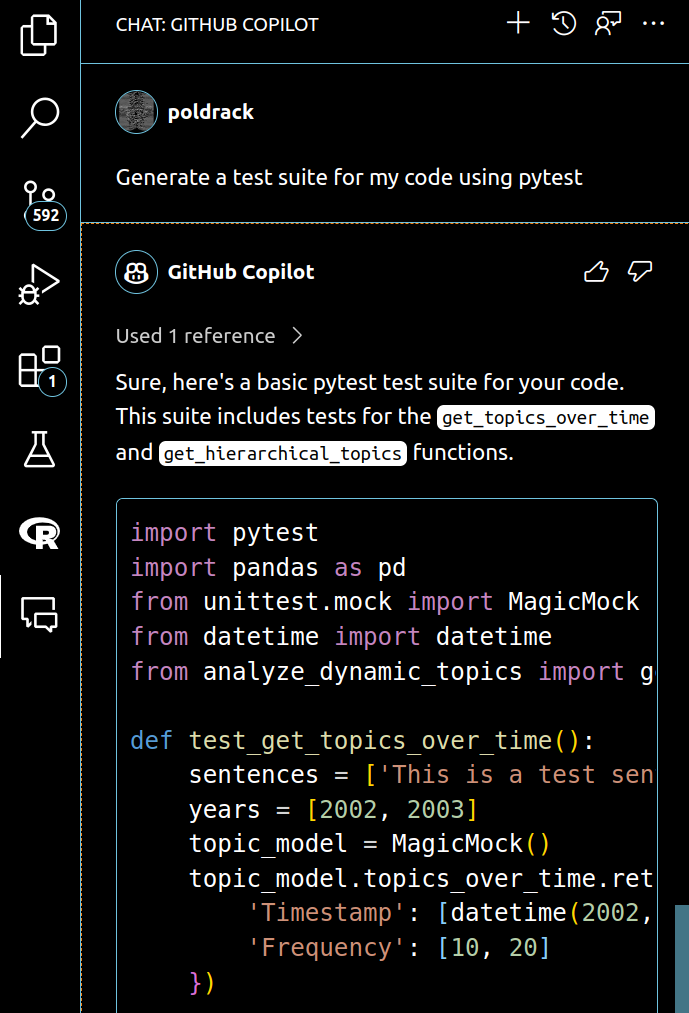Click the get_hierarchical_topics symbol link
Image resolution: width=689 pixels, height=1013 pixels.
pyautogui.click(x=282, y=453)
